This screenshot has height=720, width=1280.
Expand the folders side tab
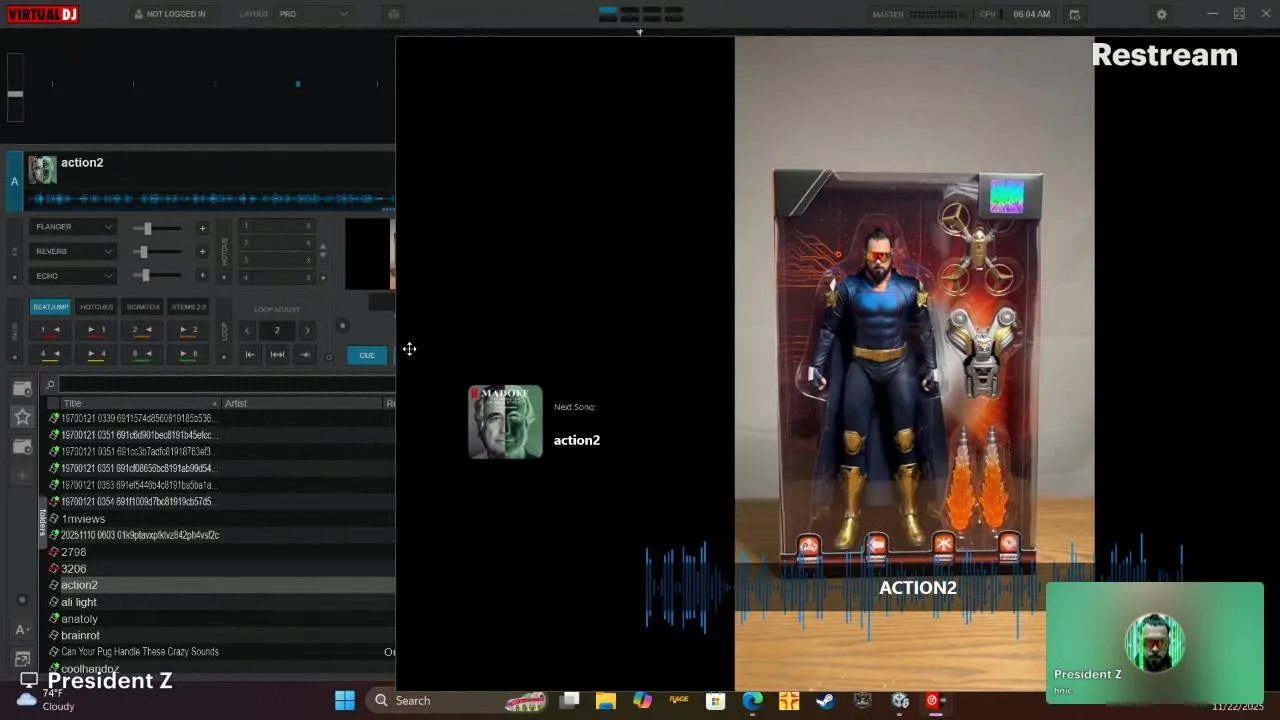[43, 522]
